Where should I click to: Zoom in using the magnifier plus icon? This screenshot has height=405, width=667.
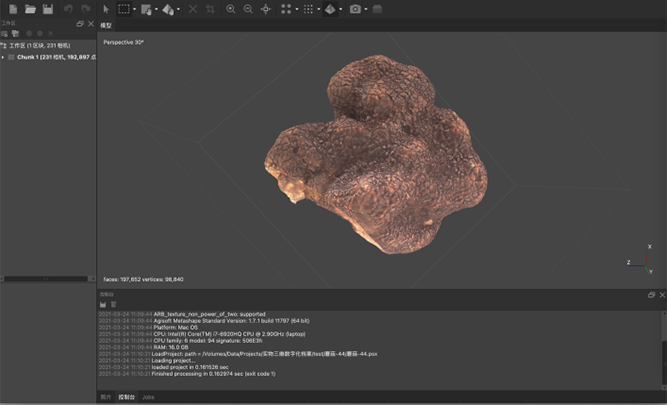pos(231,9)
